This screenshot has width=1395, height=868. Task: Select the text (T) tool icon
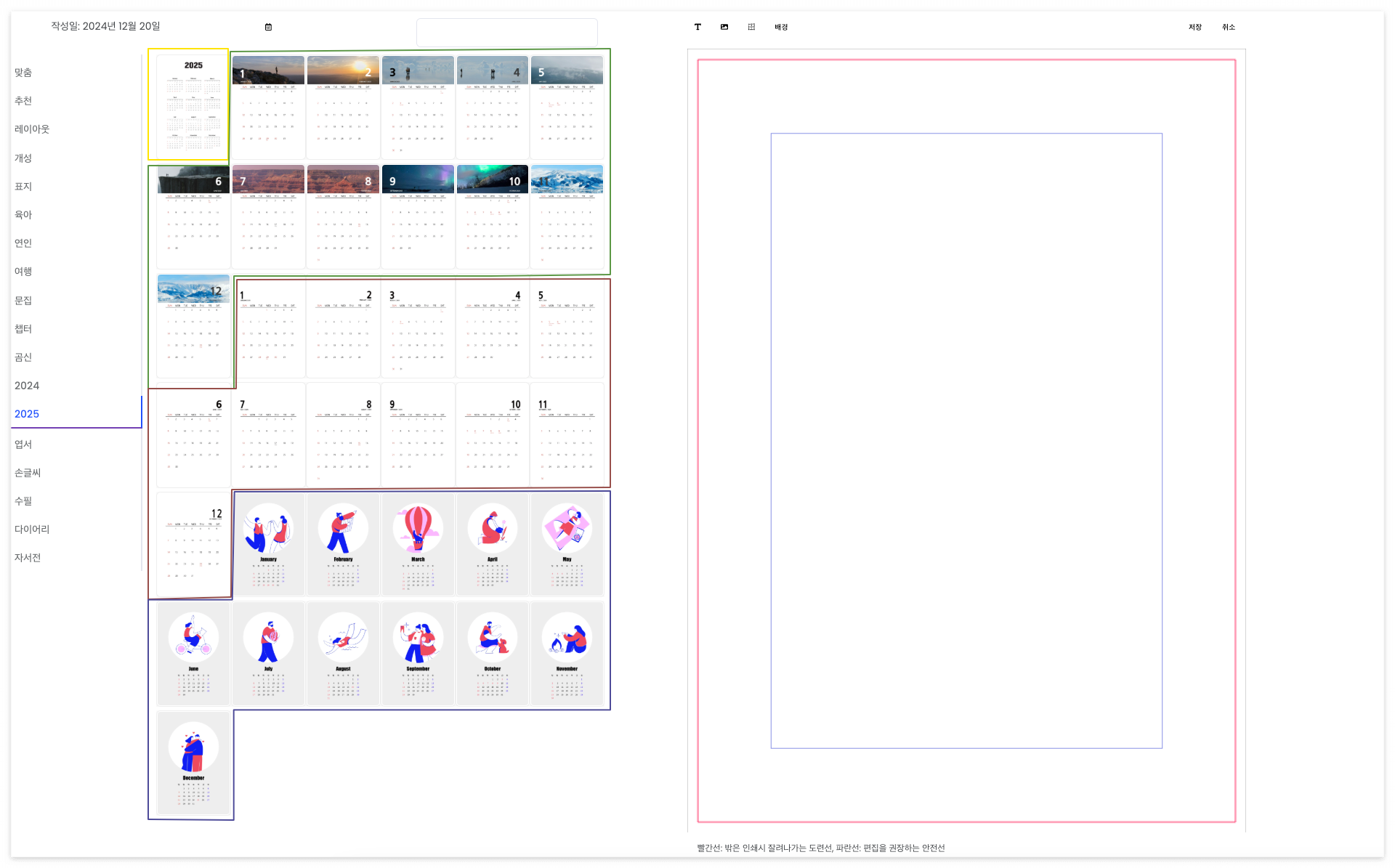pyautogui.click(x=697, y=27)
